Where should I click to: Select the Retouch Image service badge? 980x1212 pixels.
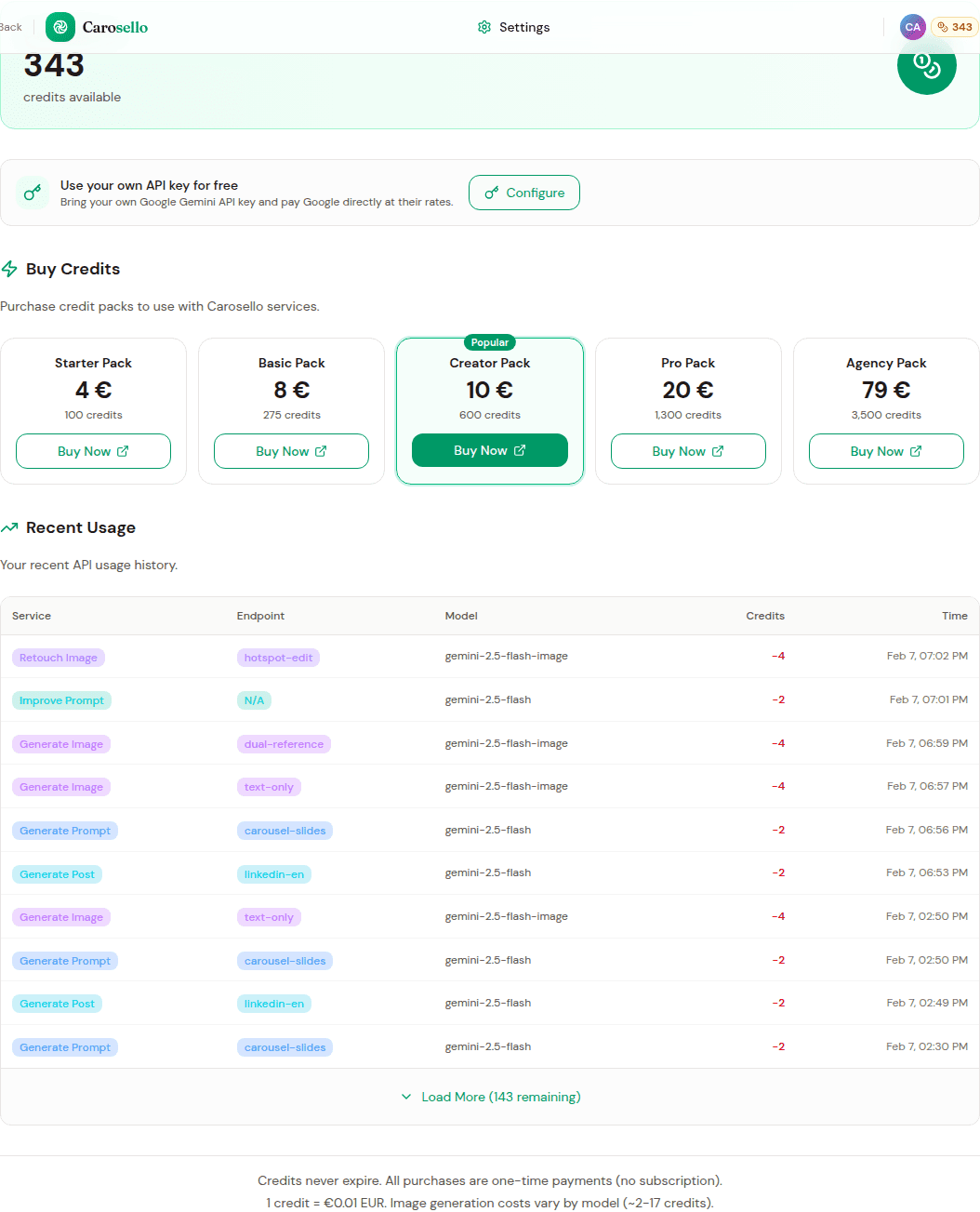(x=58, y=658)
